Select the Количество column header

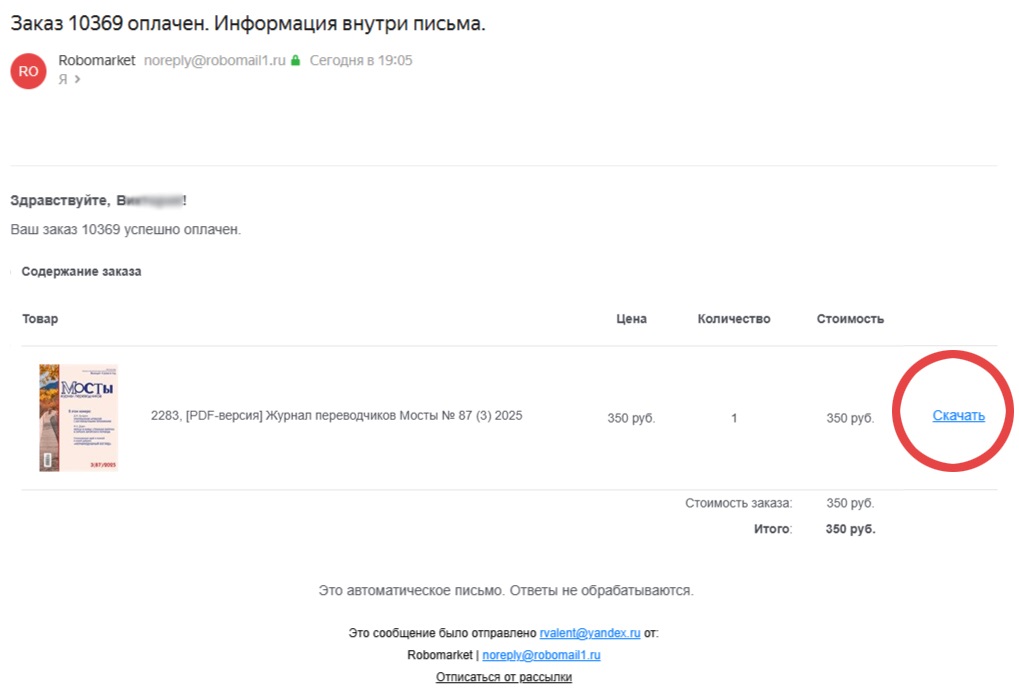point(734,319)
